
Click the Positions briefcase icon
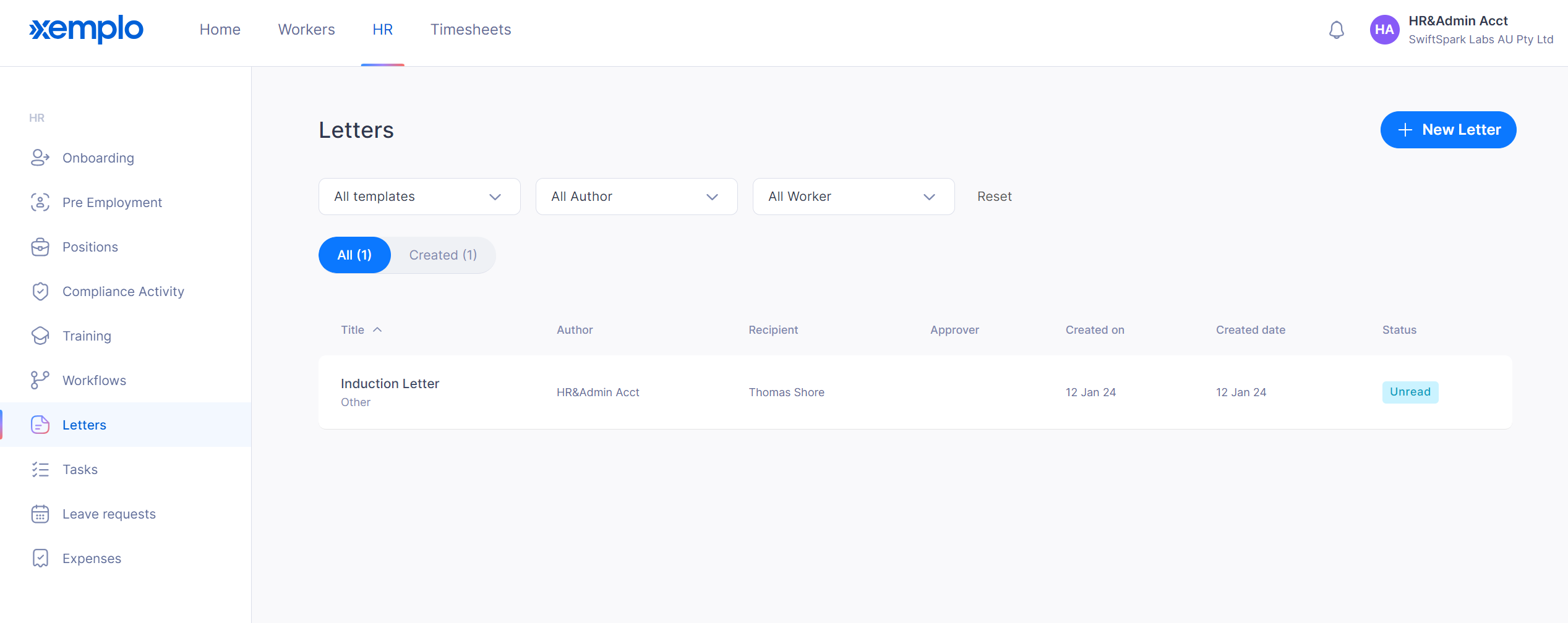point(40,247)
